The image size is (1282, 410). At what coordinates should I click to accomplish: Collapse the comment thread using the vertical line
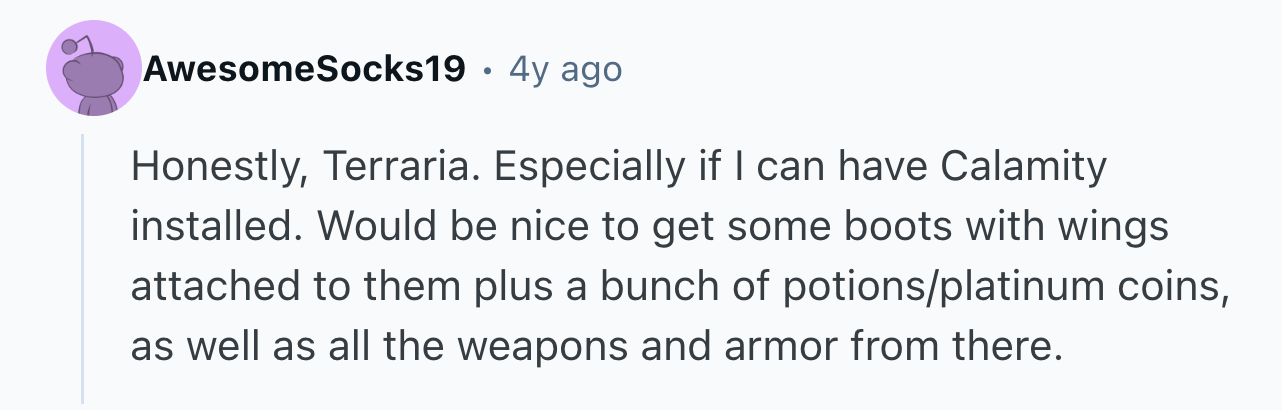pyautogui.click(x=83, y=270)
